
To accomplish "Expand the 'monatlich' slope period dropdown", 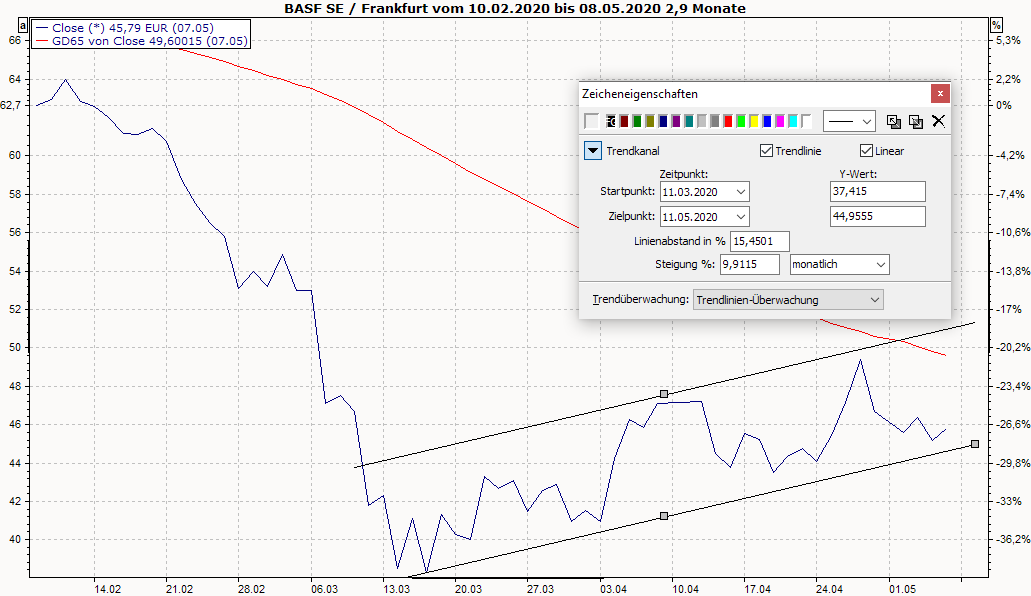I will coord(880,265).
